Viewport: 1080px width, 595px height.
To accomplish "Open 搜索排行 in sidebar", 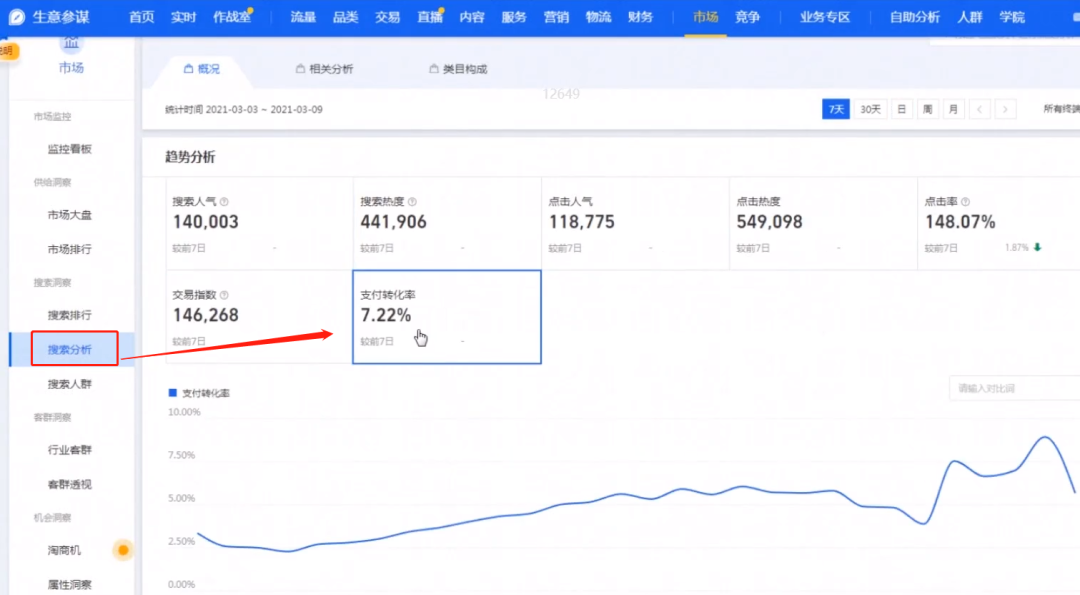I will [x=70, y=315].
